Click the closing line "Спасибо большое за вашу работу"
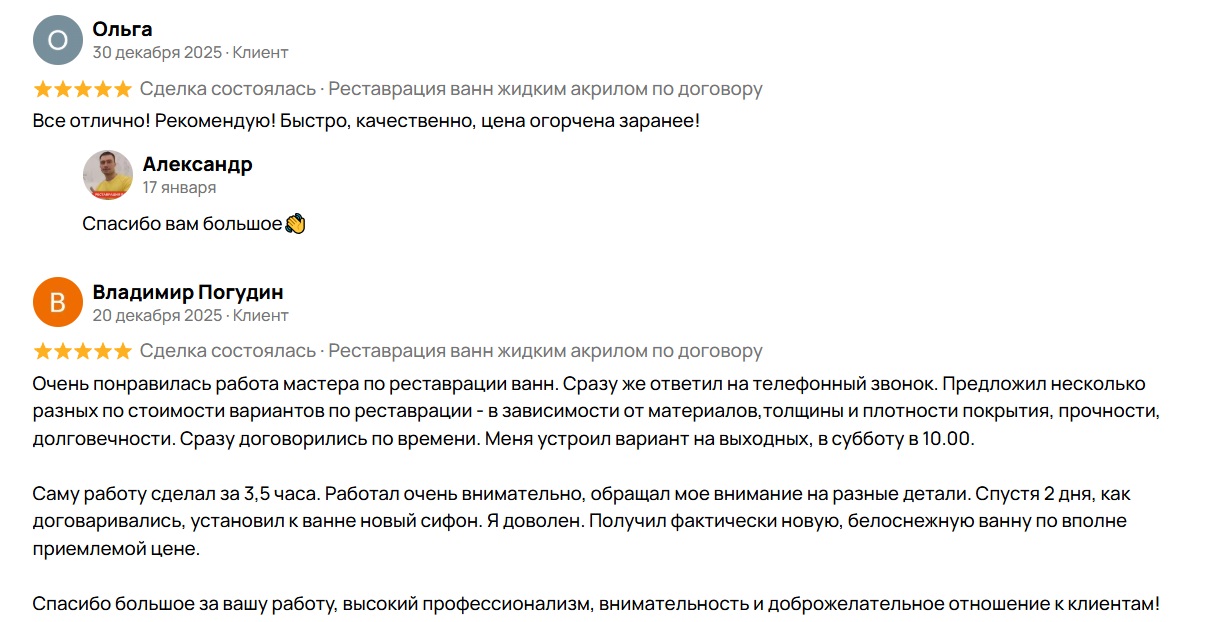The height and width of the screenshot is (622, 1205). pyautogui.click(x=596, y=605)
